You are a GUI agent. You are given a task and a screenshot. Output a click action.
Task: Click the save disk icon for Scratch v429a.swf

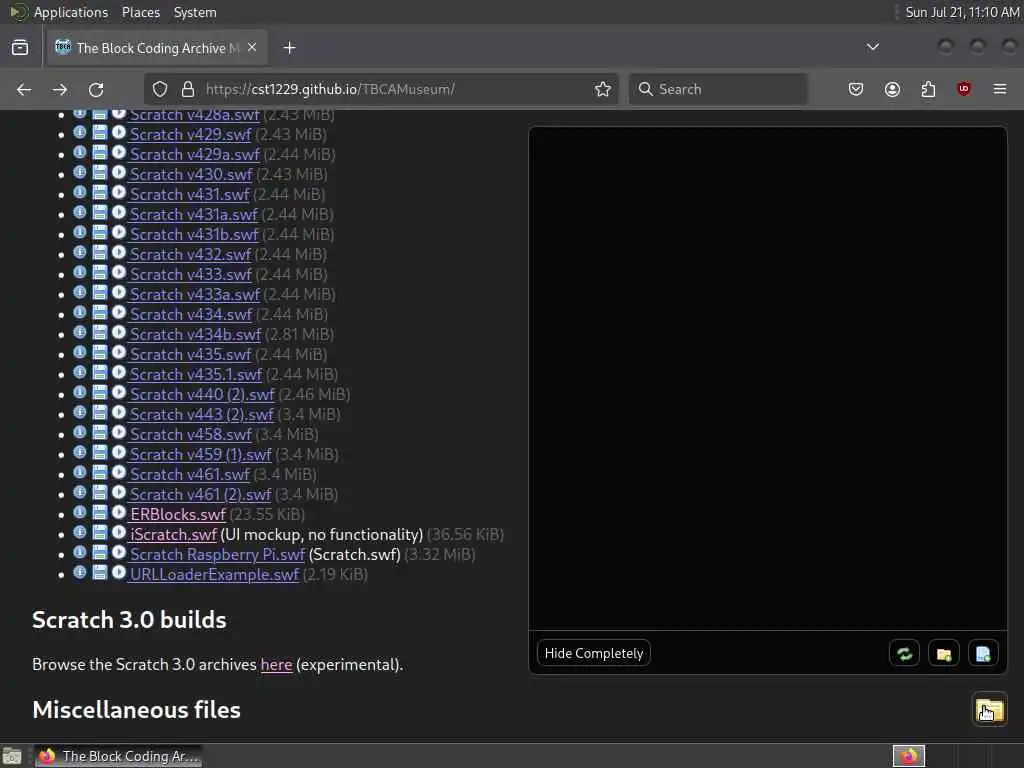click(x=99, y=153)
